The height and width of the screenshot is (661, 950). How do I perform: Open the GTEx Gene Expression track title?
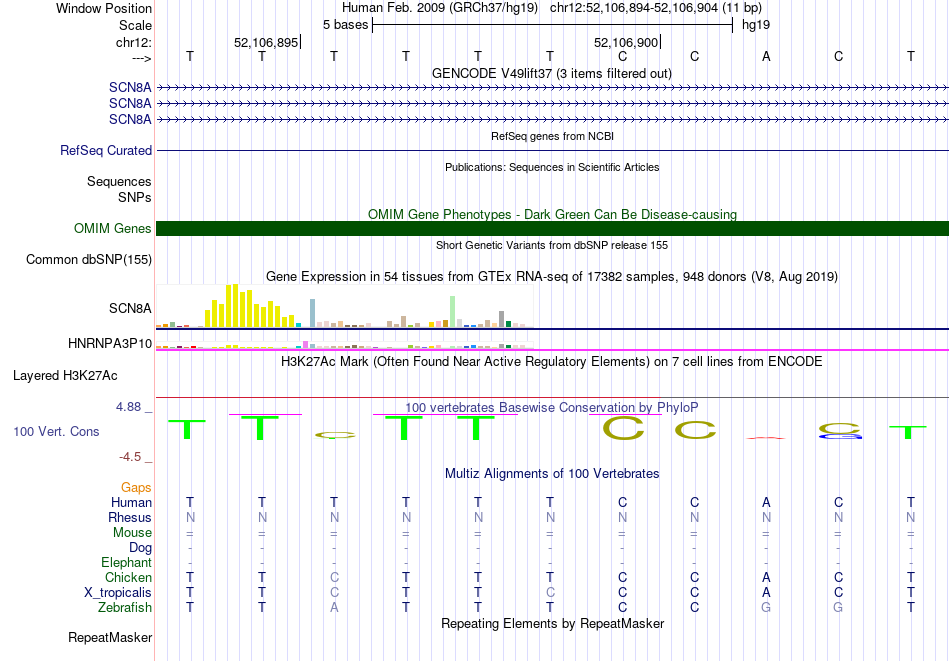(x=552, y=277)
